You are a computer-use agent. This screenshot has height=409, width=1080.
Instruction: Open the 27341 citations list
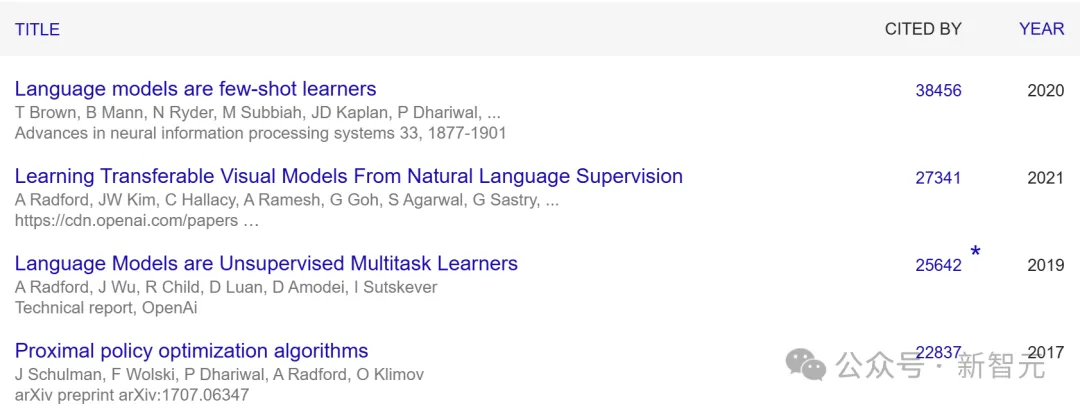pos(938,178)
